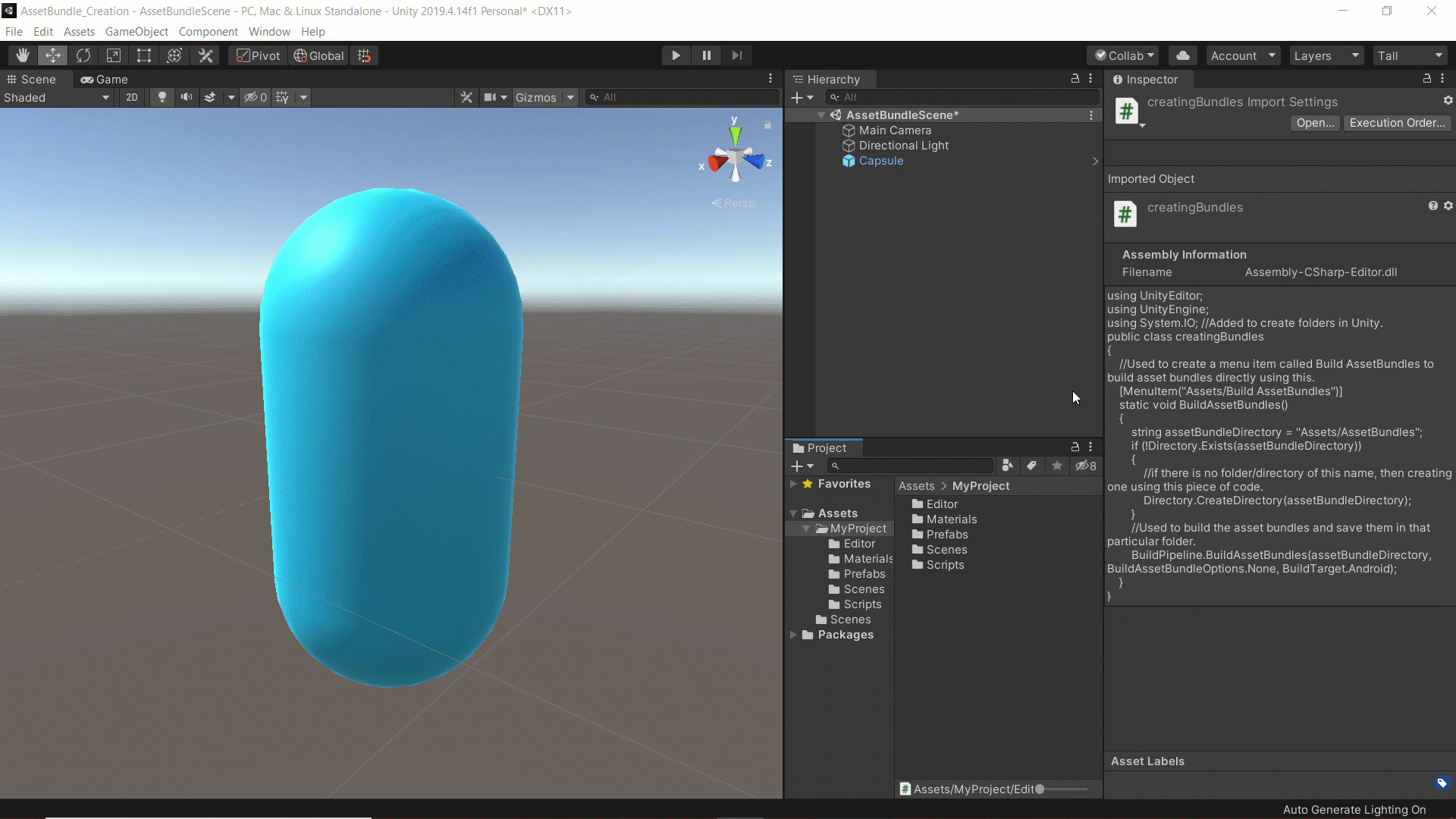Click the Rect Transform tool icon
This screenshot has width=1456, height=819.
pos(143,56)
